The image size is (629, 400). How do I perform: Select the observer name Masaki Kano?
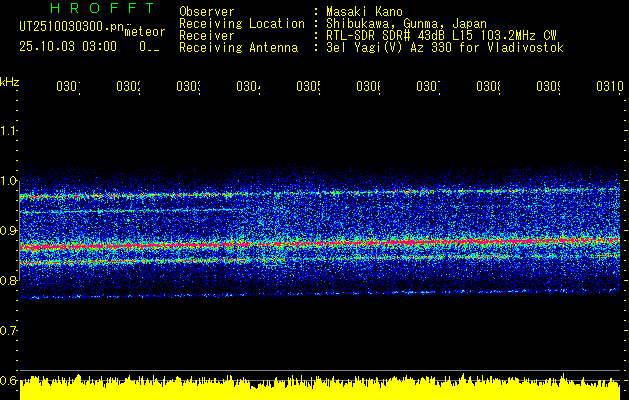364,12
